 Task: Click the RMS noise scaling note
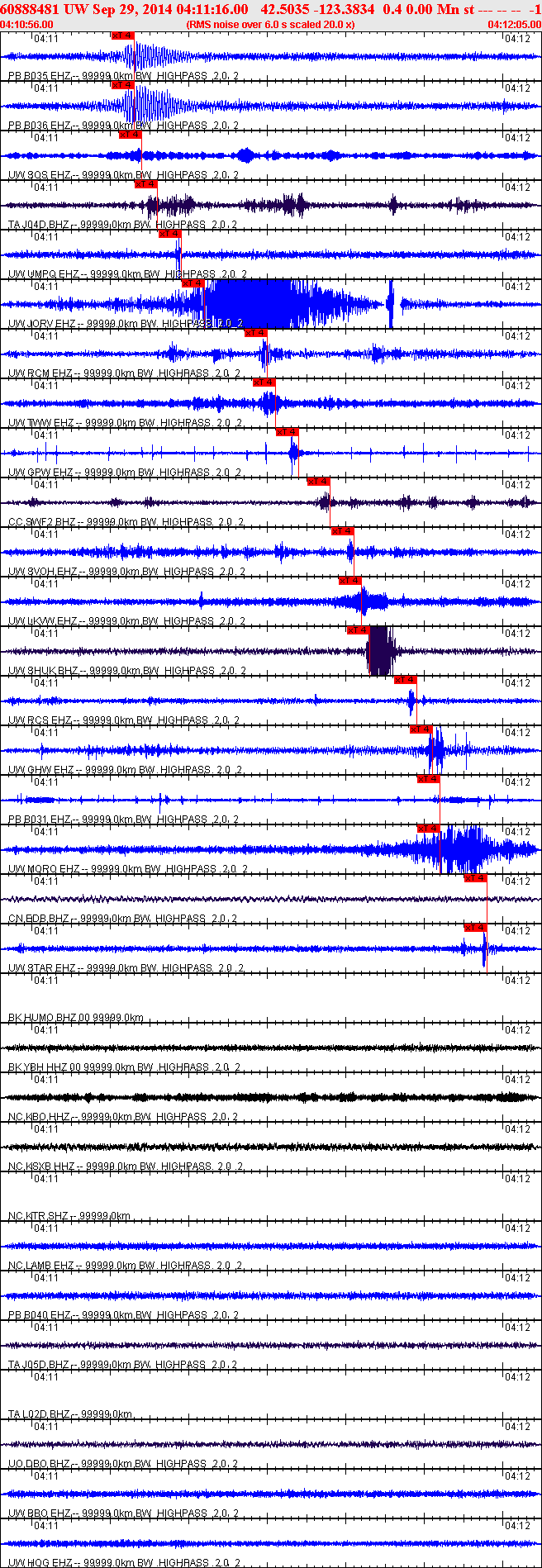271,25
